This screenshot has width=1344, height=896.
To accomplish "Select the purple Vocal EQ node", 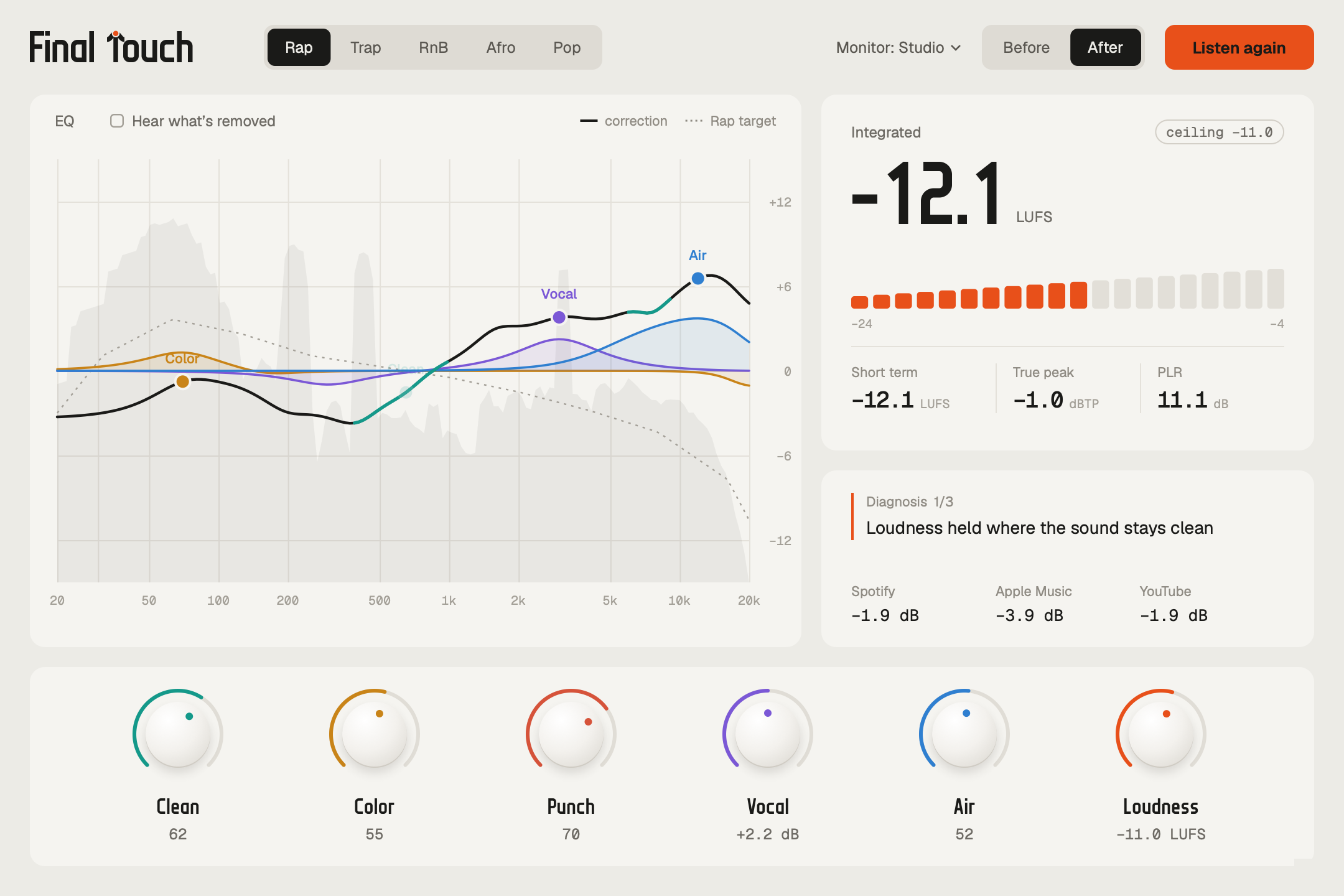I will coord(559,317).
